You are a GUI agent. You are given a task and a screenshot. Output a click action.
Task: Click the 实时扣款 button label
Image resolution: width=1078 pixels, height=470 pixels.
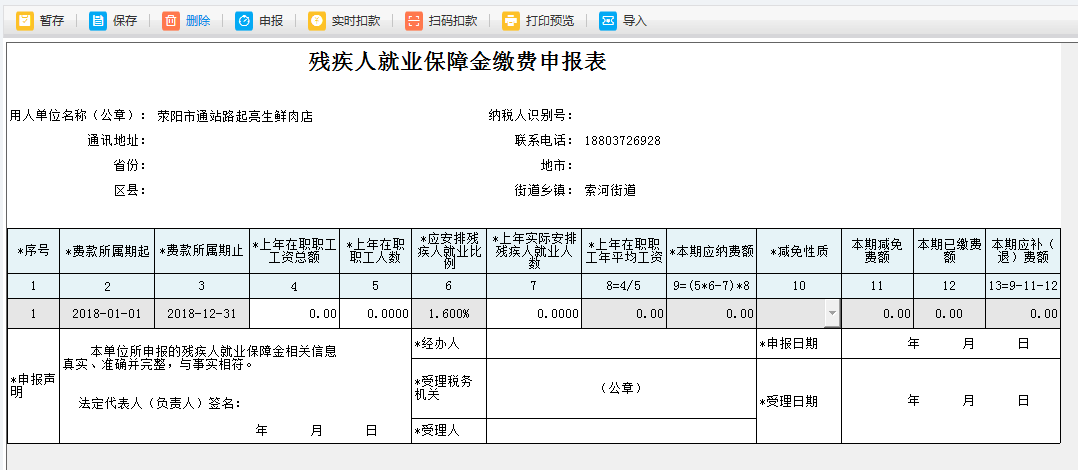tap(356, 21)
